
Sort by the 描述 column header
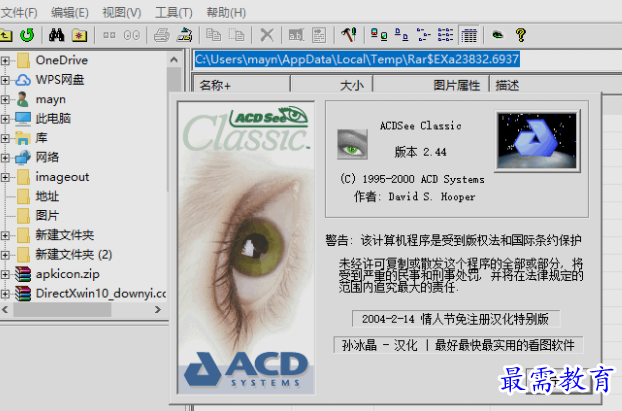click(555, 85)
